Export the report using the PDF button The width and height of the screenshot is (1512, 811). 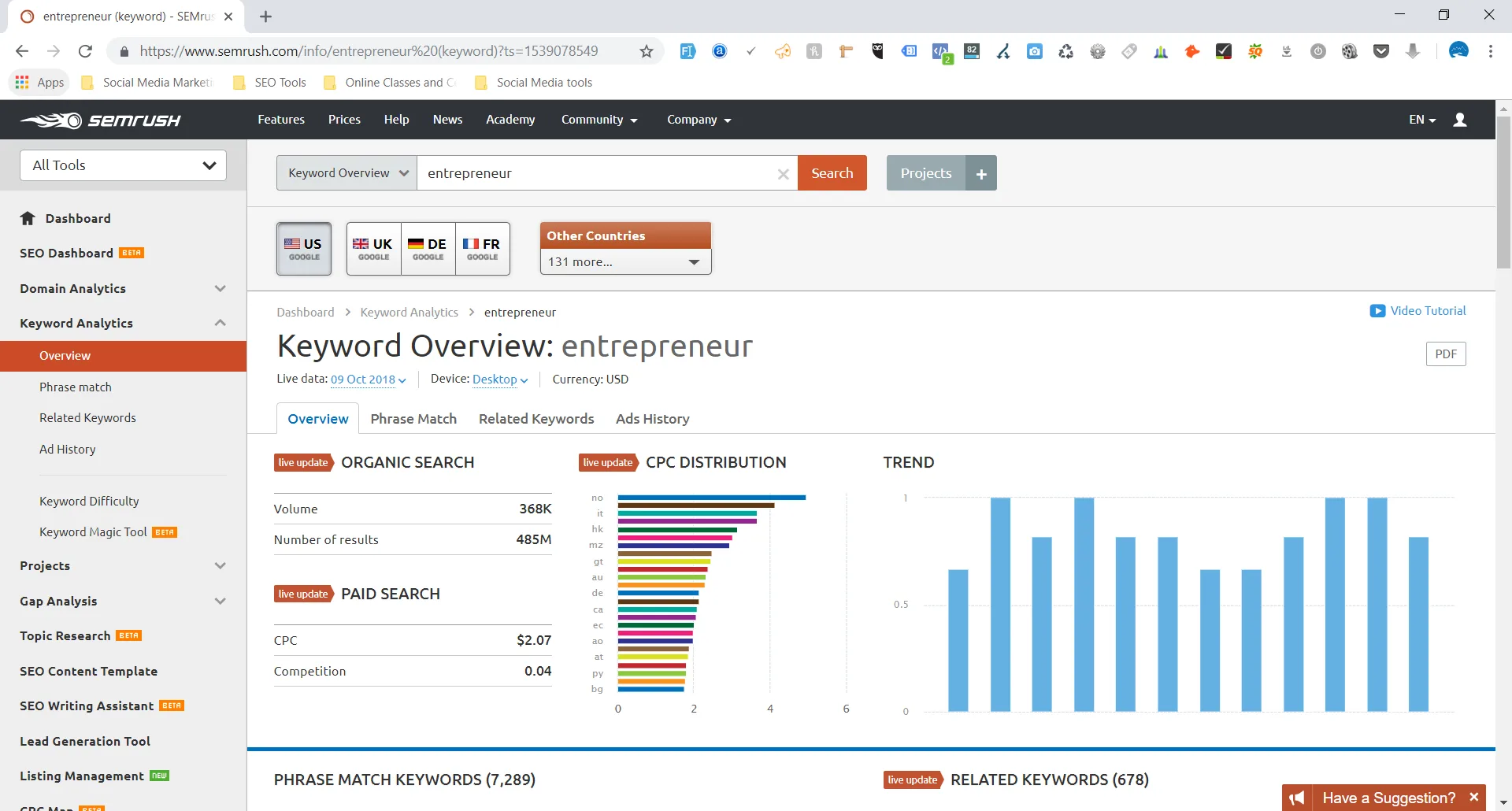point(1446,354)
